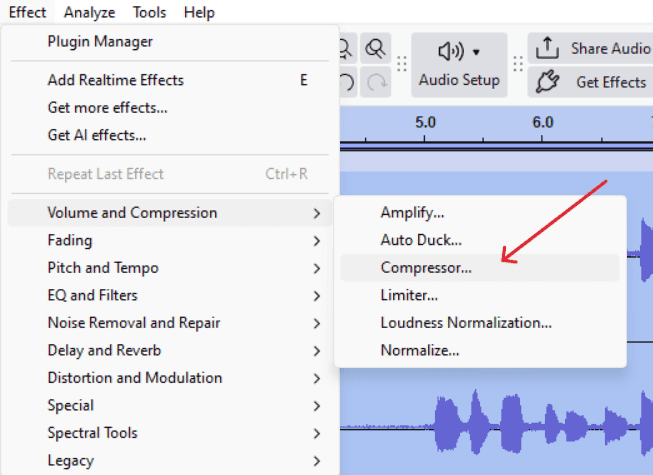Click the undo arrow icon

click(347, 82)
